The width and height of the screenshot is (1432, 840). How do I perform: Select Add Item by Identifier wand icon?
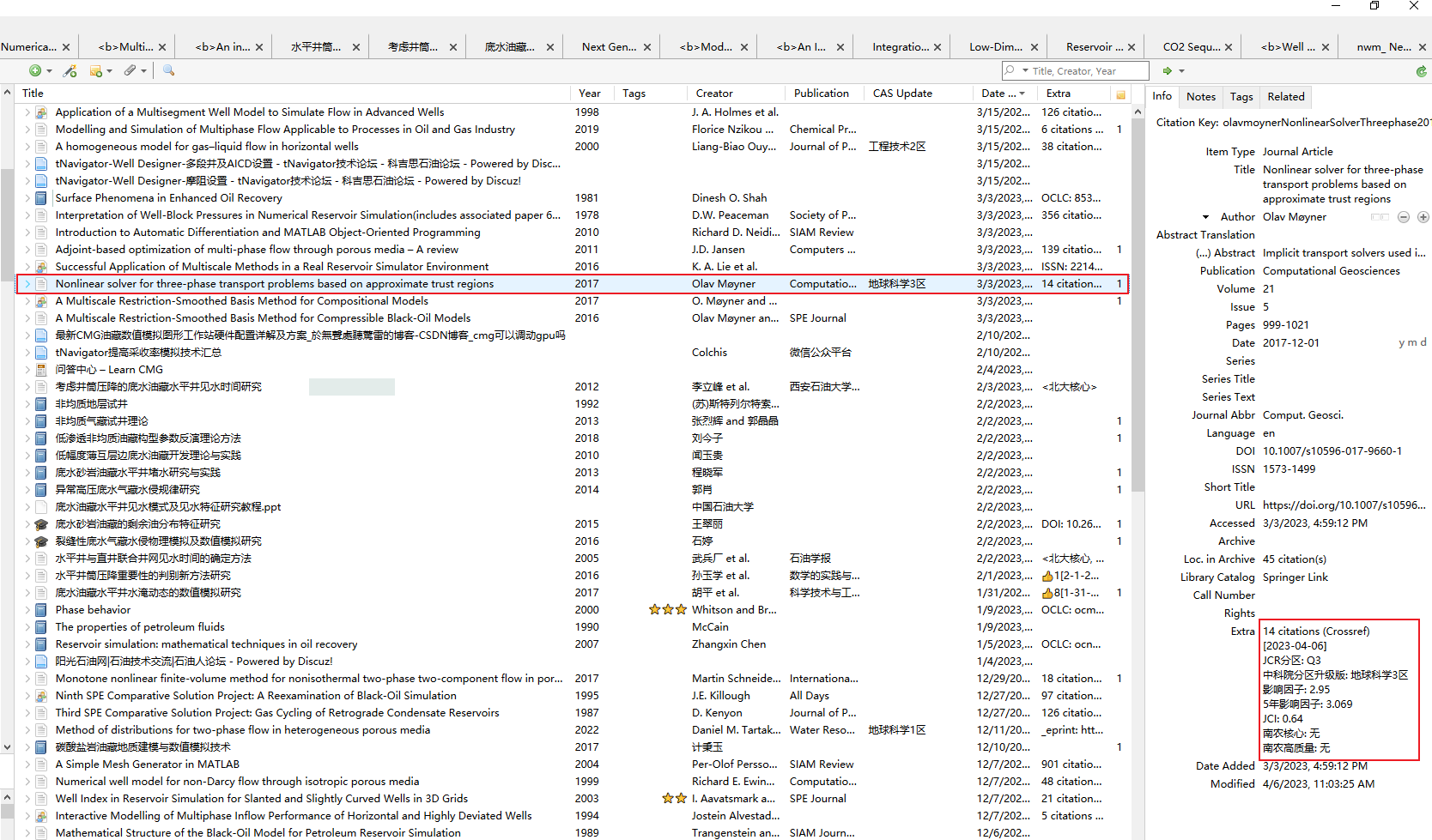point(70,70)
